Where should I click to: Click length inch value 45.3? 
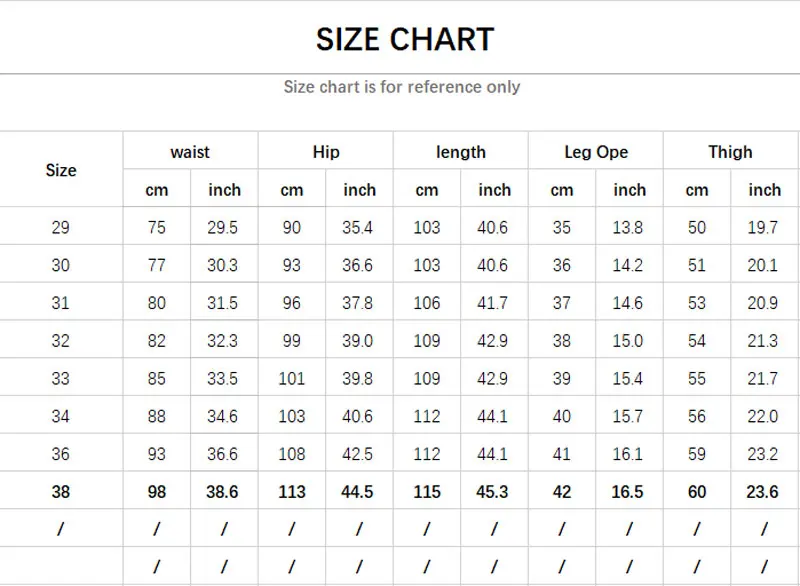[x=493, y=492]
